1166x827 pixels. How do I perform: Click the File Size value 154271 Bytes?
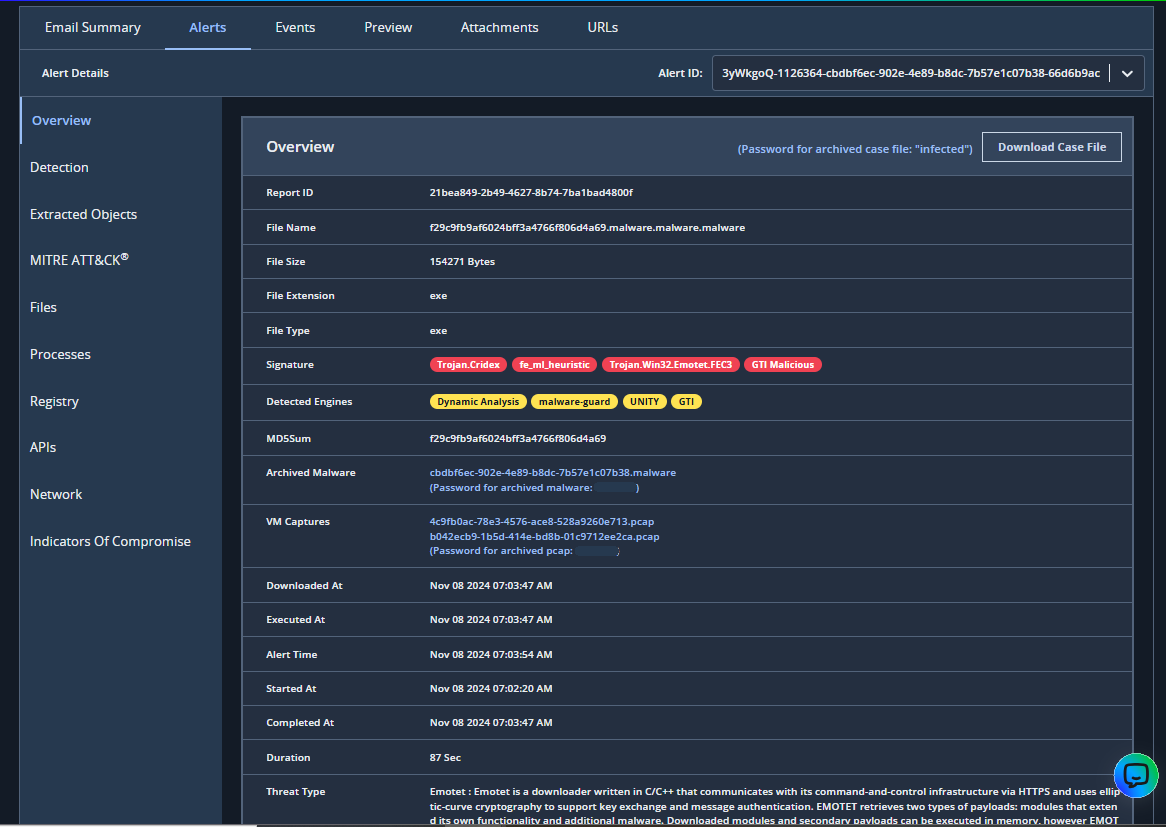[462, 262]
